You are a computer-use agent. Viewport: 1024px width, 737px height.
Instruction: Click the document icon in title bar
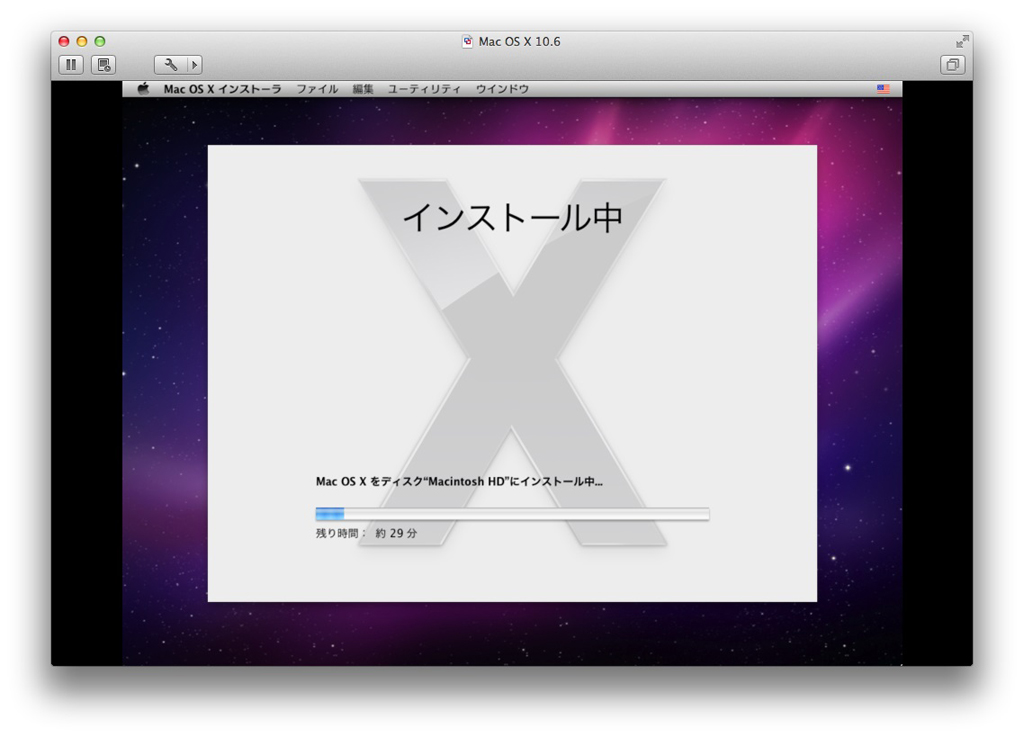click(x=468, y=42)
